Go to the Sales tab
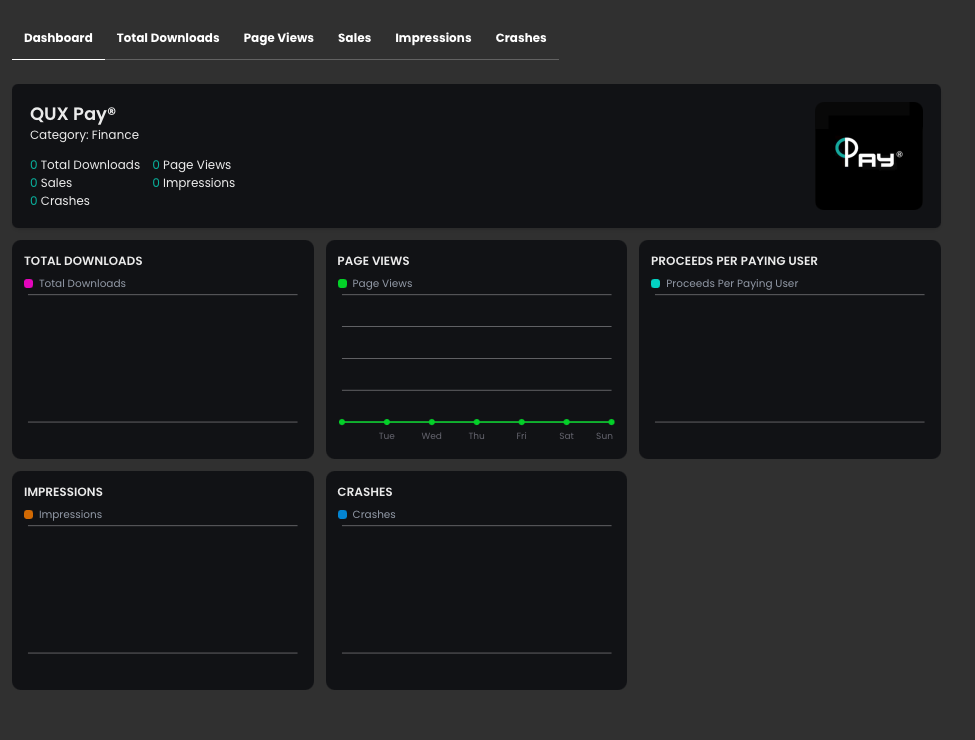 pyautogui.click(x=354, y=38)
